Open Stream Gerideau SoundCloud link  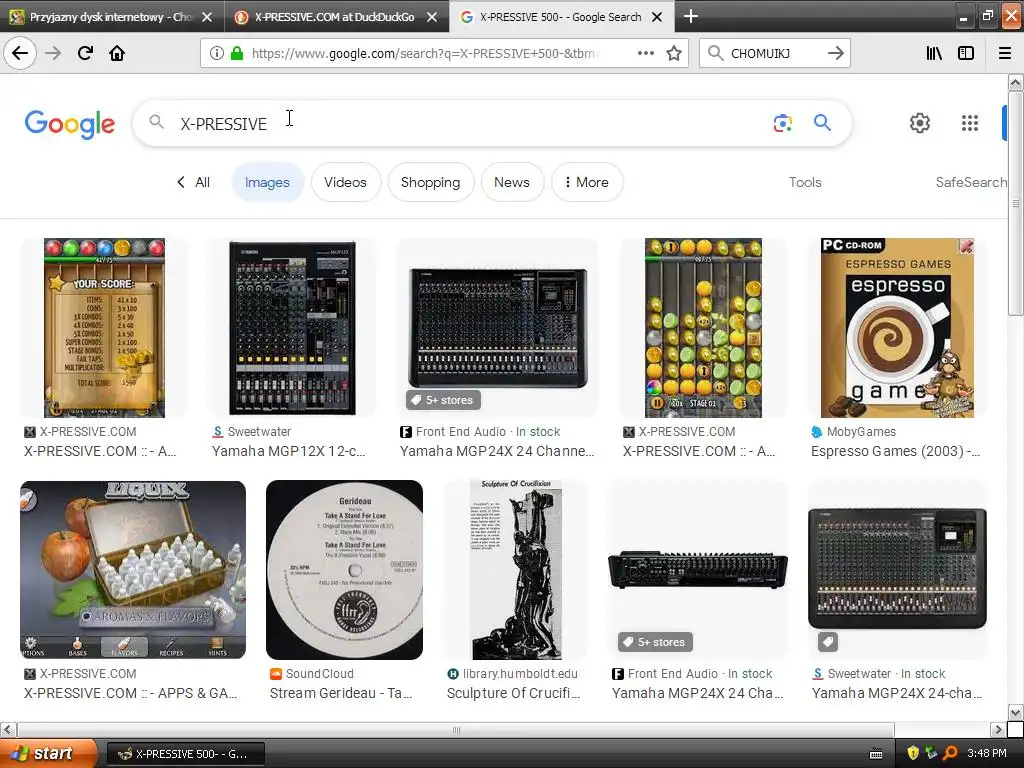[341, 693]
